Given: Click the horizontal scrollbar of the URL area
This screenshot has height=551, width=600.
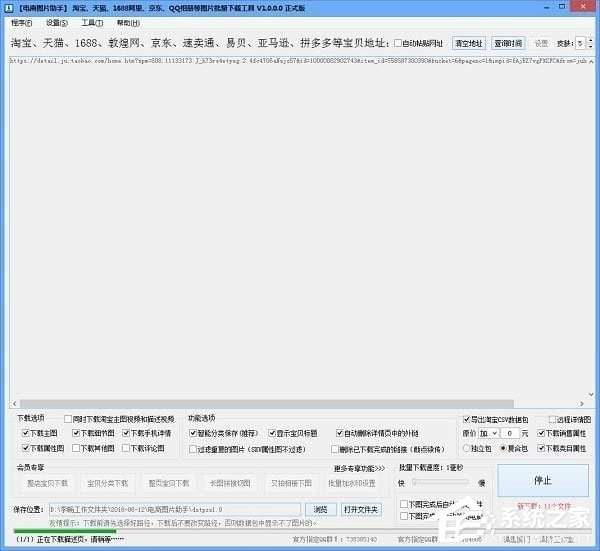Looking at the screenshot, I should point(267,404).
